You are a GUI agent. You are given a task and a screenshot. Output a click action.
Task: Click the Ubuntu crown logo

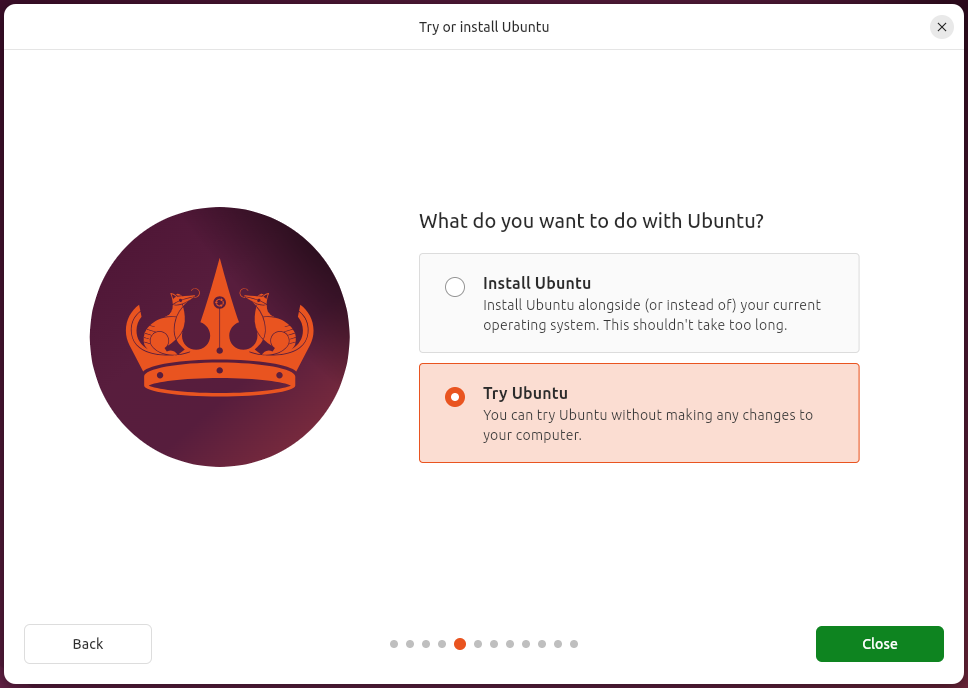click(x=220, y=336)
